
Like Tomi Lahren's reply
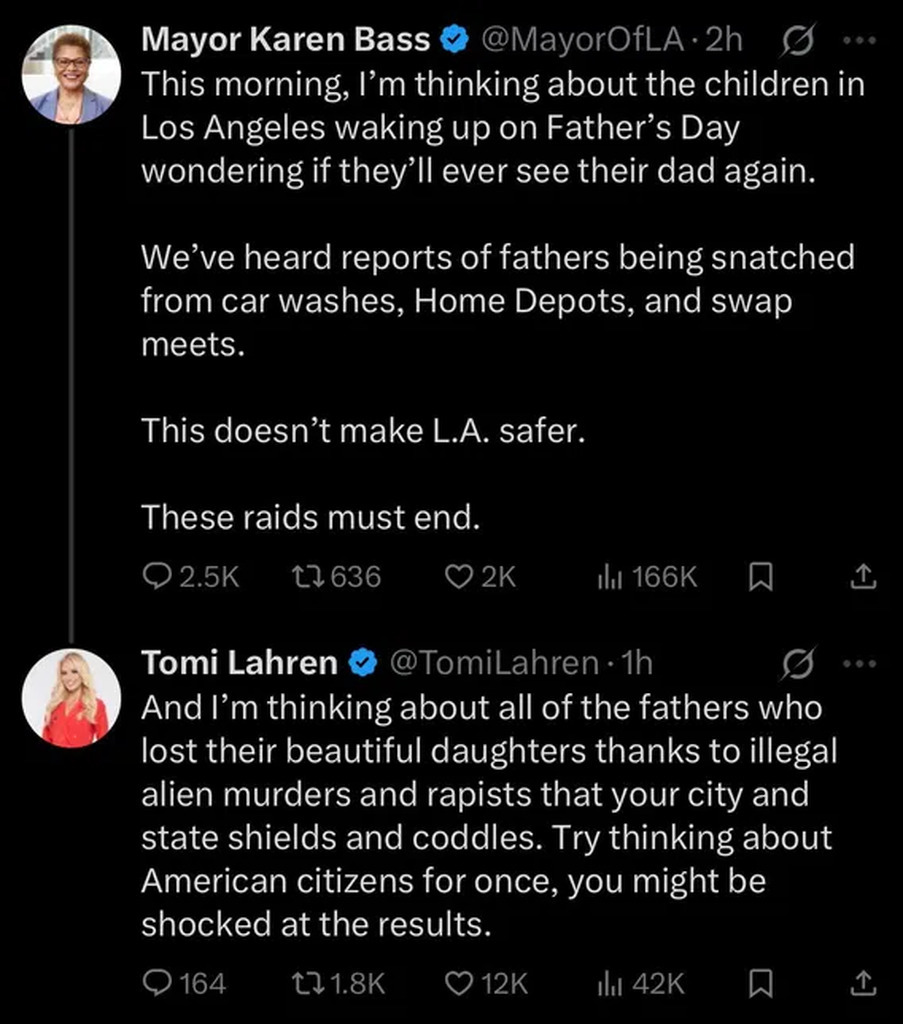pos(458,983)
